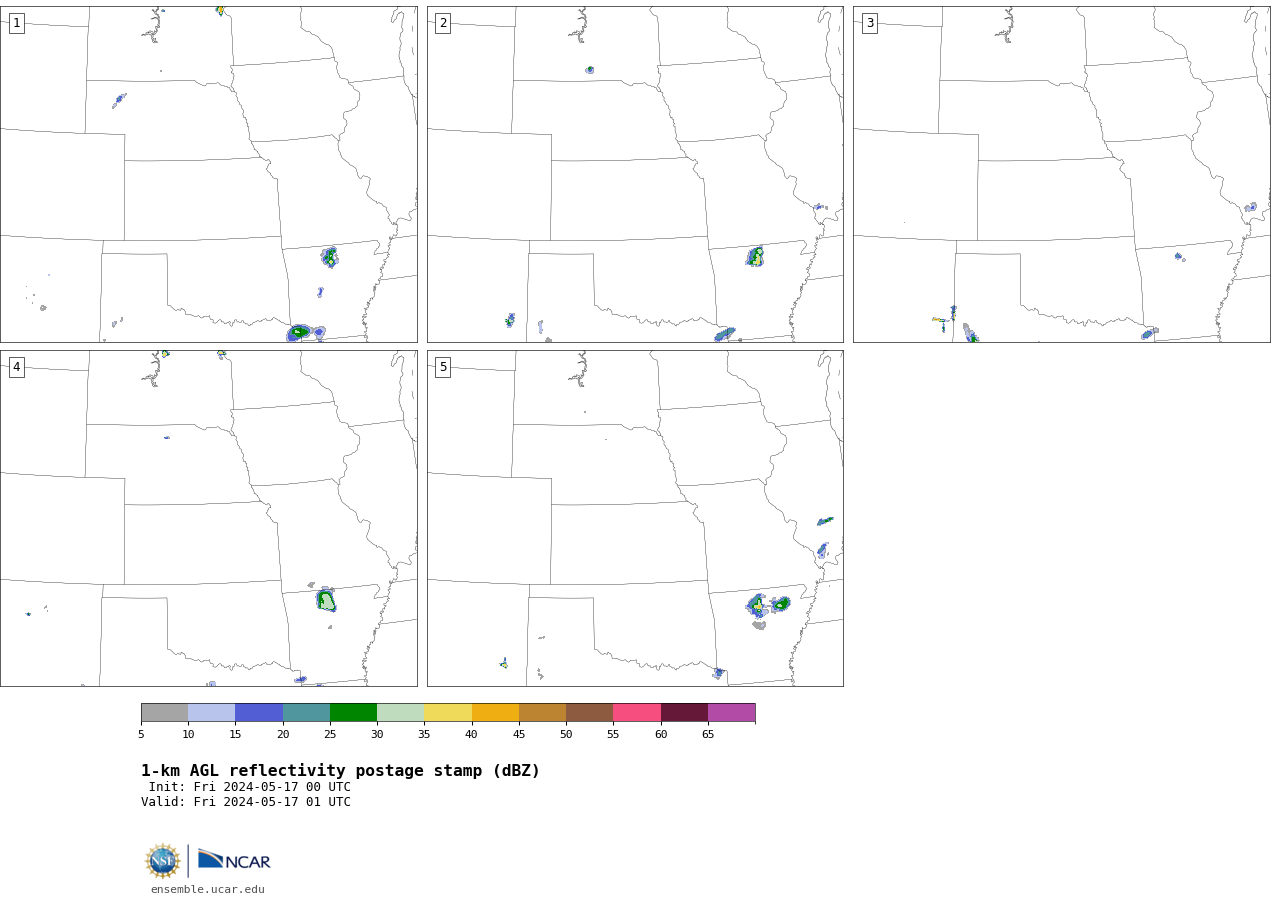The image size is (1280, 901).
Task: Select the yellow 35-40 dBZ swatch
Action: [x=448, y=713]
